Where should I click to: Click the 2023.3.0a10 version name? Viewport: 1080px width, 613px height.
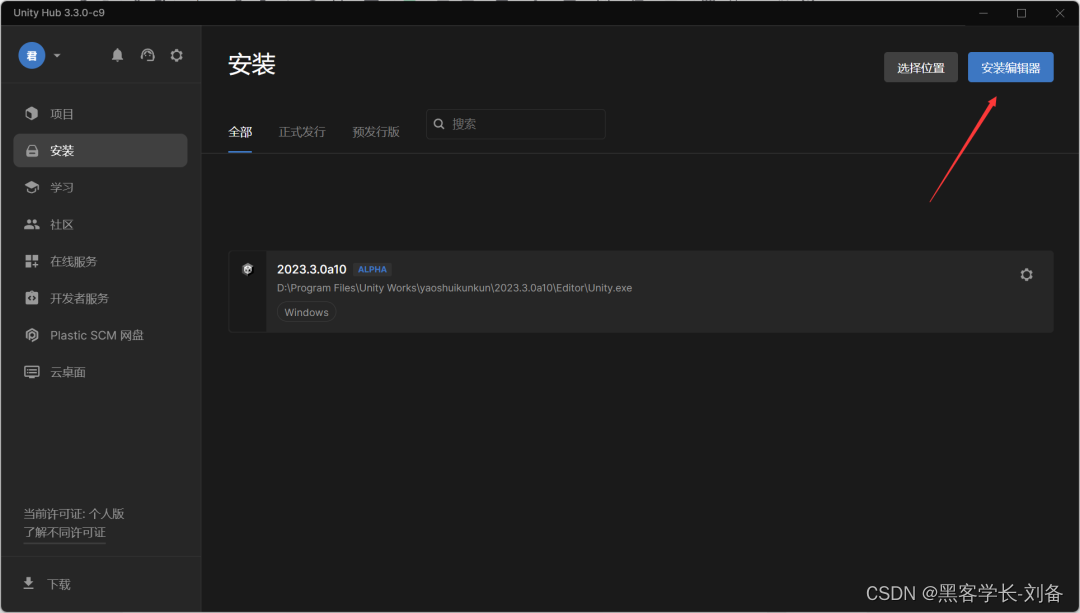[311, 269]
